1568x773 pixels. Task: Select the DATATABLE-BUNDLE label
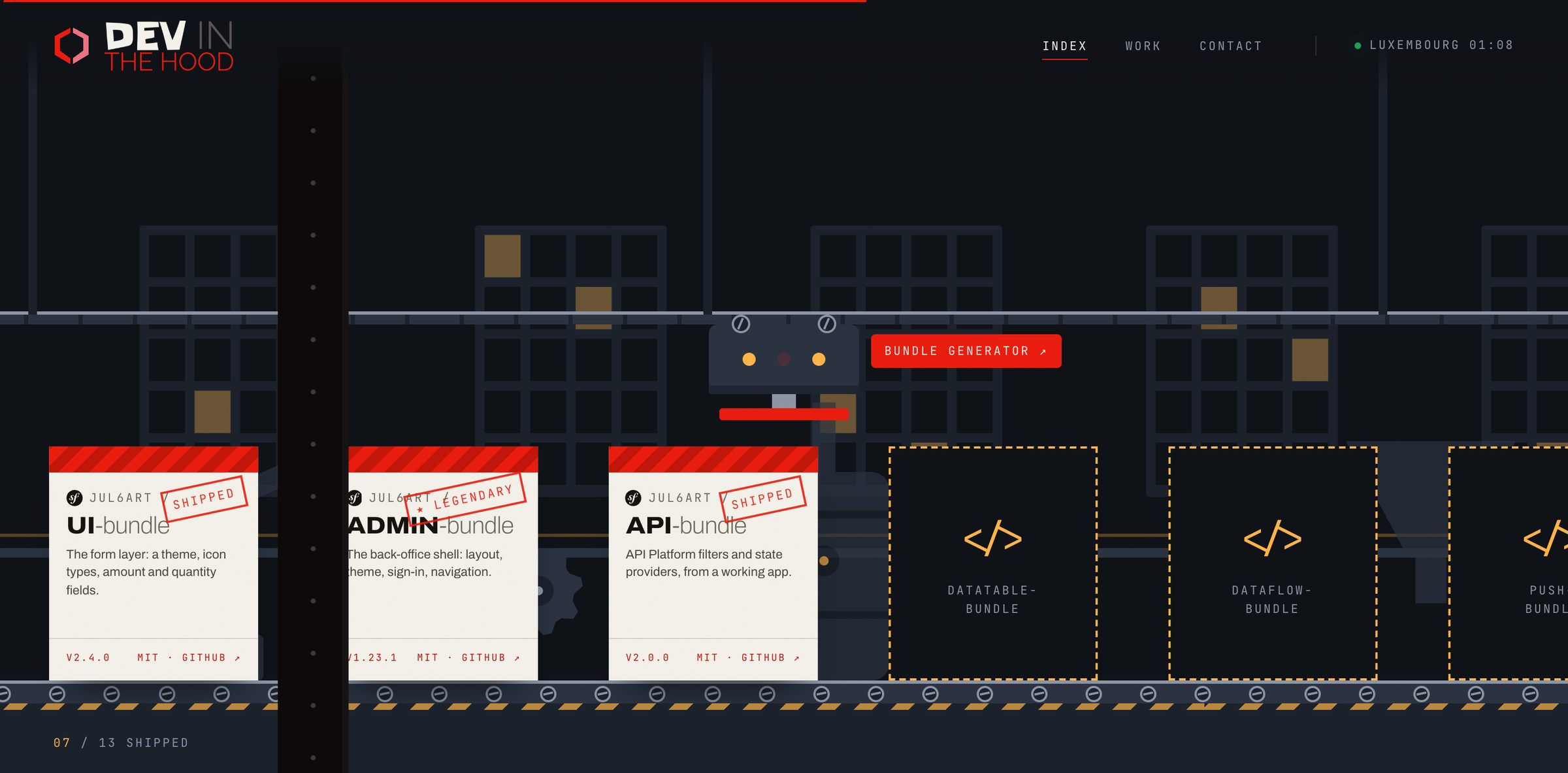[x=992, y=599]
